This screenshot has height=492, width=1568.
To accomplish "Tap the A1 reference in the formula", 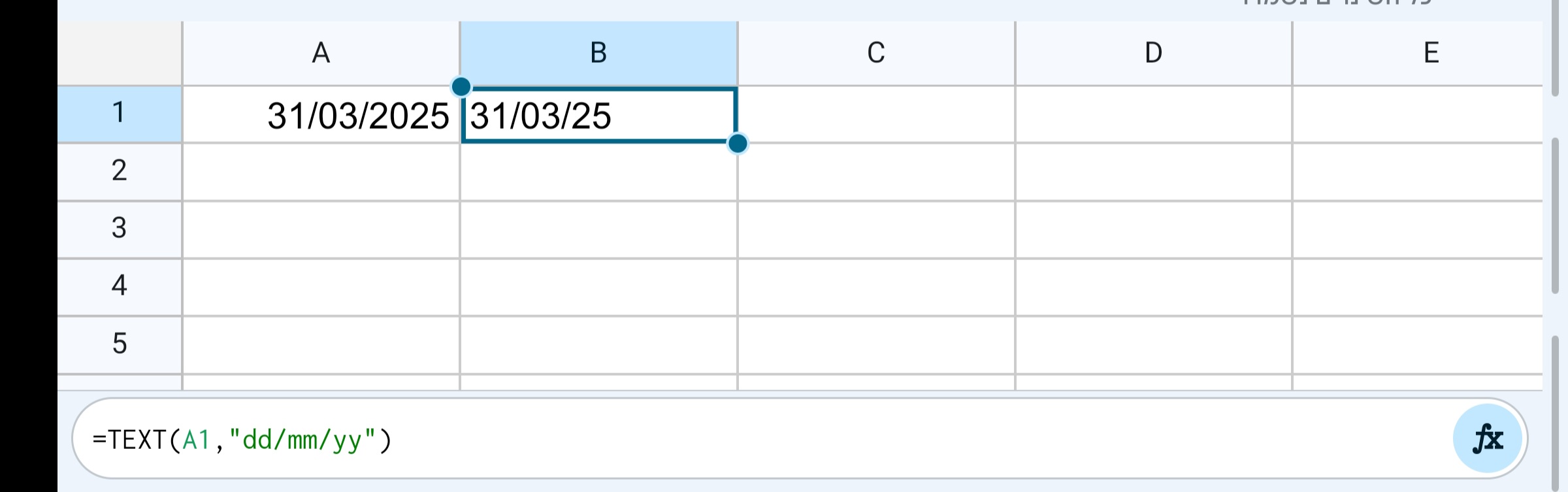I will [196, 439].
